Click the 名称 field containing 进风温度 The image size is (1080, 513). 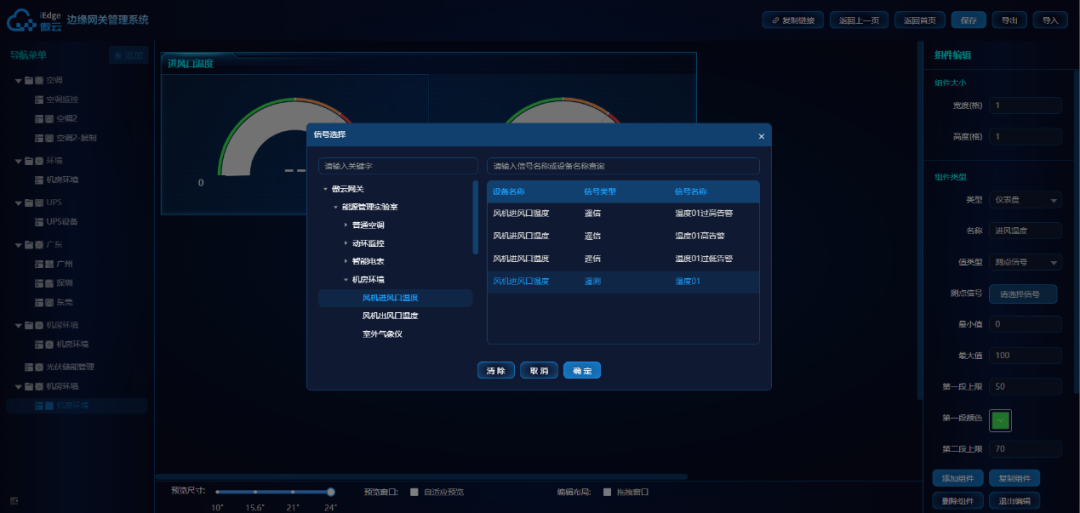1026,231
